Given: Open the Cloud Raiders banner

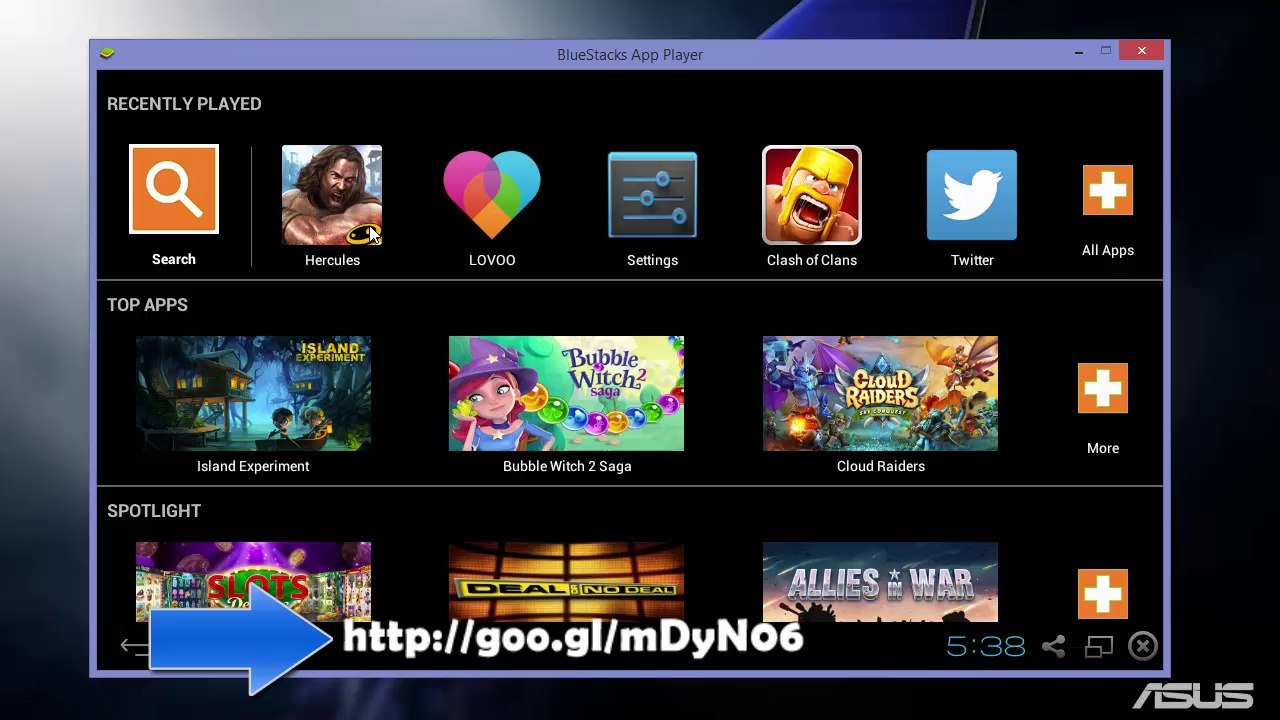Looking at the screenshot, I should 880,393.
